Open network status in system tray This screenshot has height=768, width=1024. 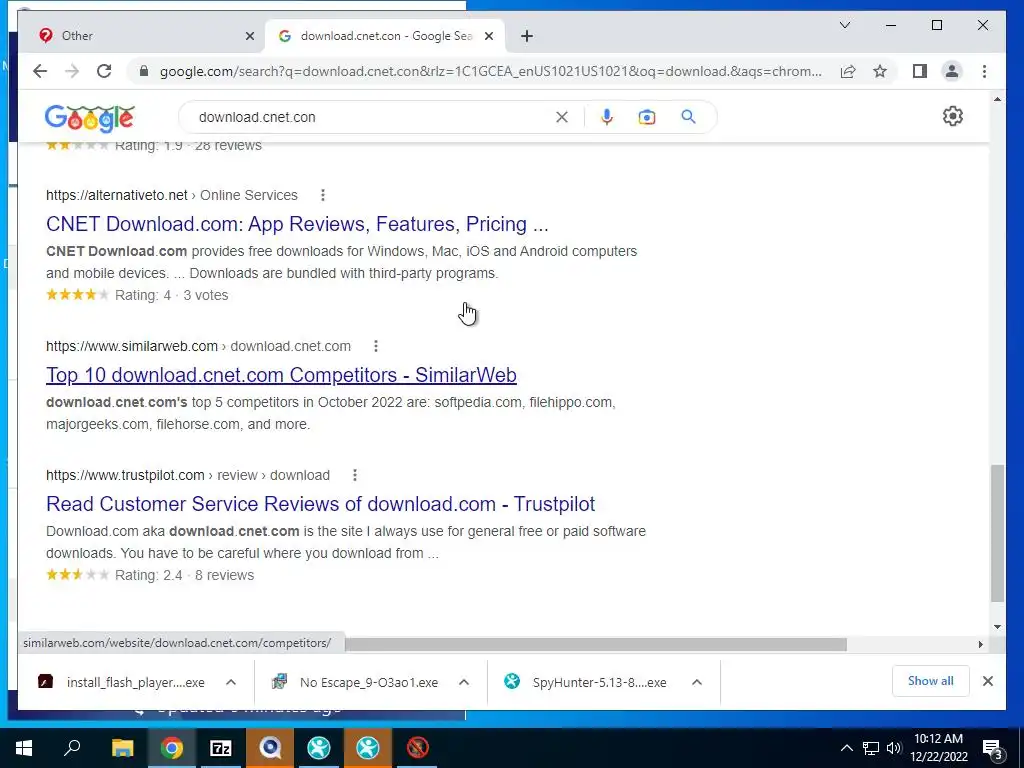pos(871,748)
